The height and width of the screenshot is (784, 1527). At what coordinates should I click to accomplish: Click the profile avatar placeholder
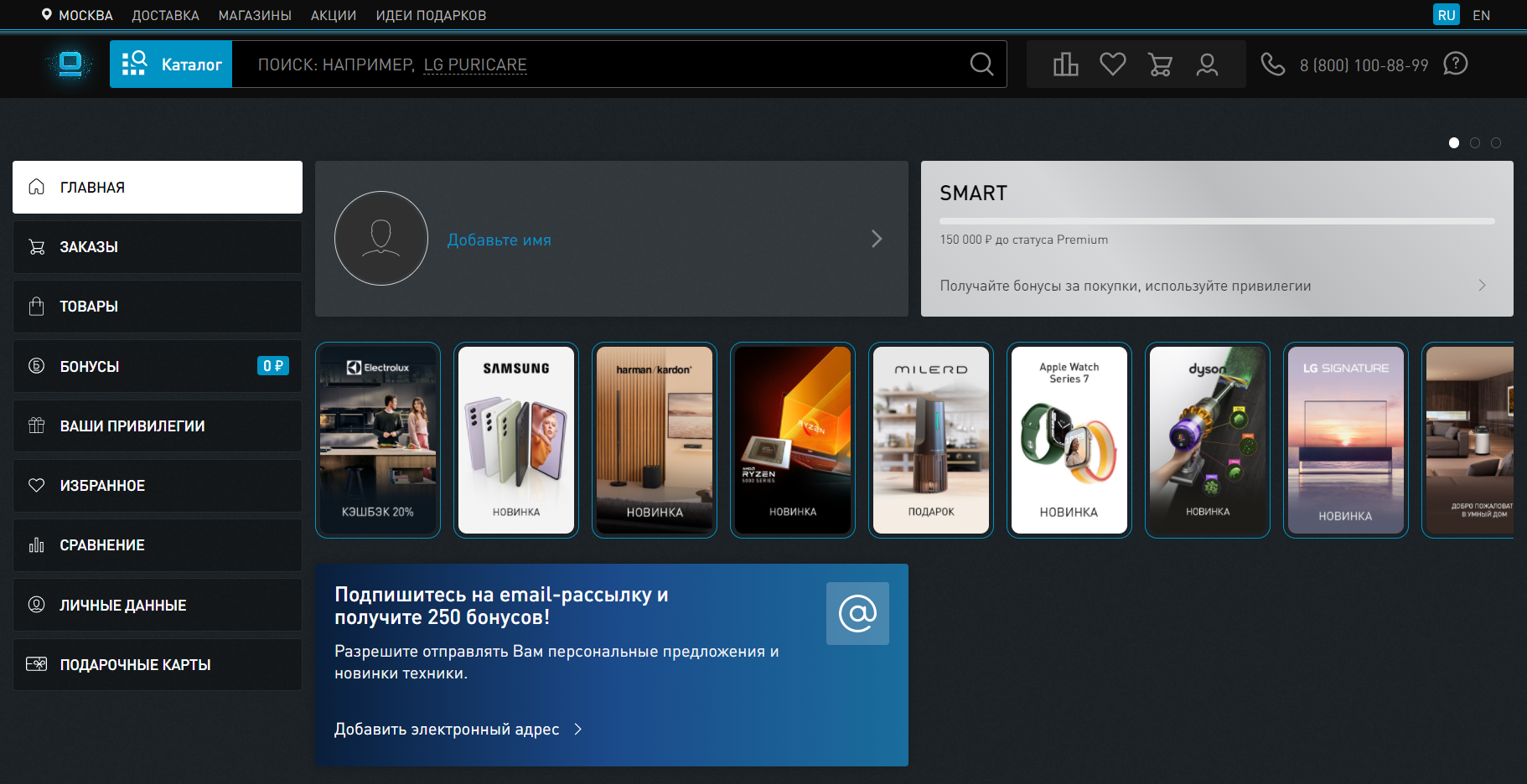coord(381,239)
